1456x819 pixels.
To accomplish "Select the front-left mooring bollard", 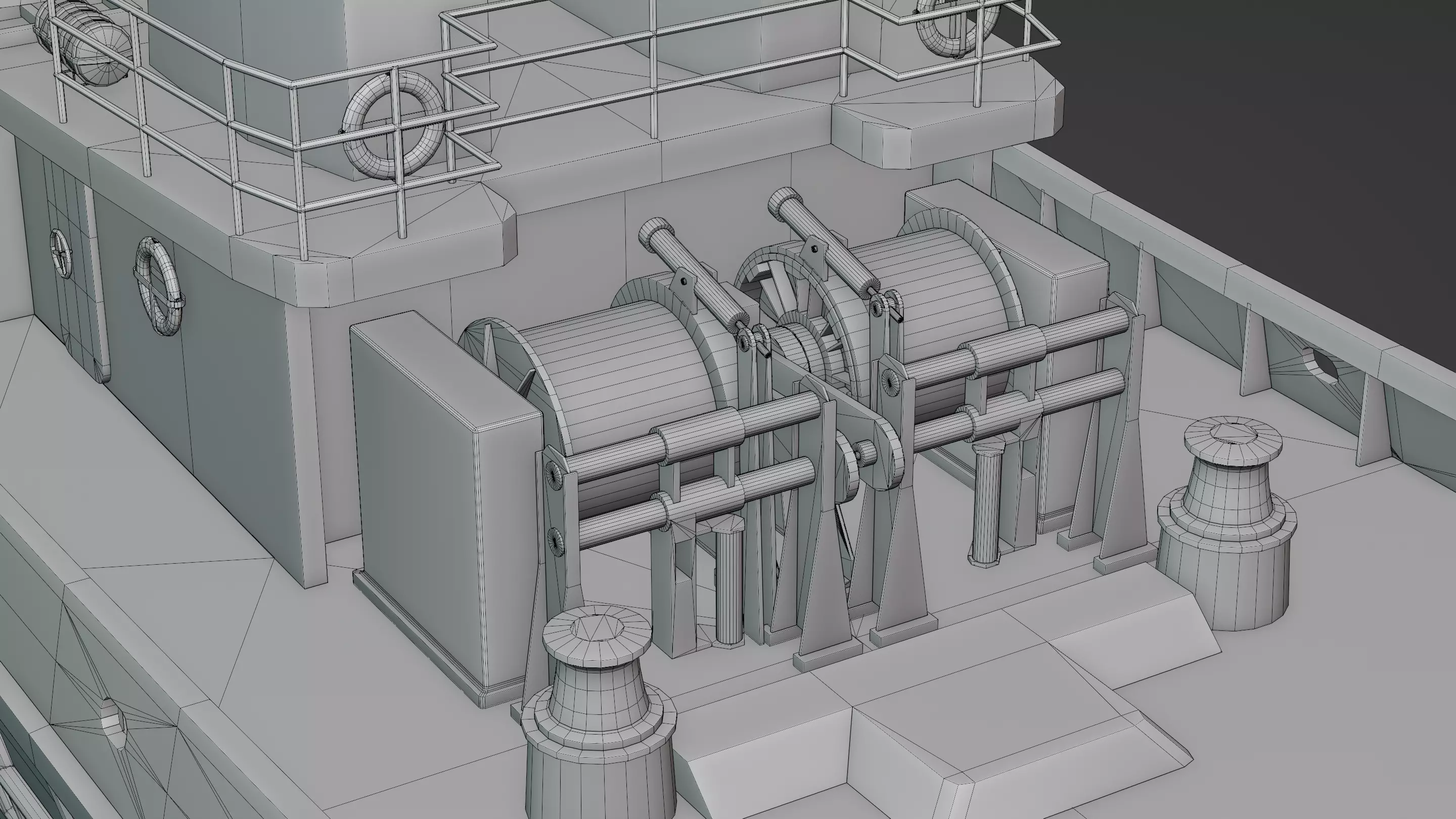I will point(599,707).
